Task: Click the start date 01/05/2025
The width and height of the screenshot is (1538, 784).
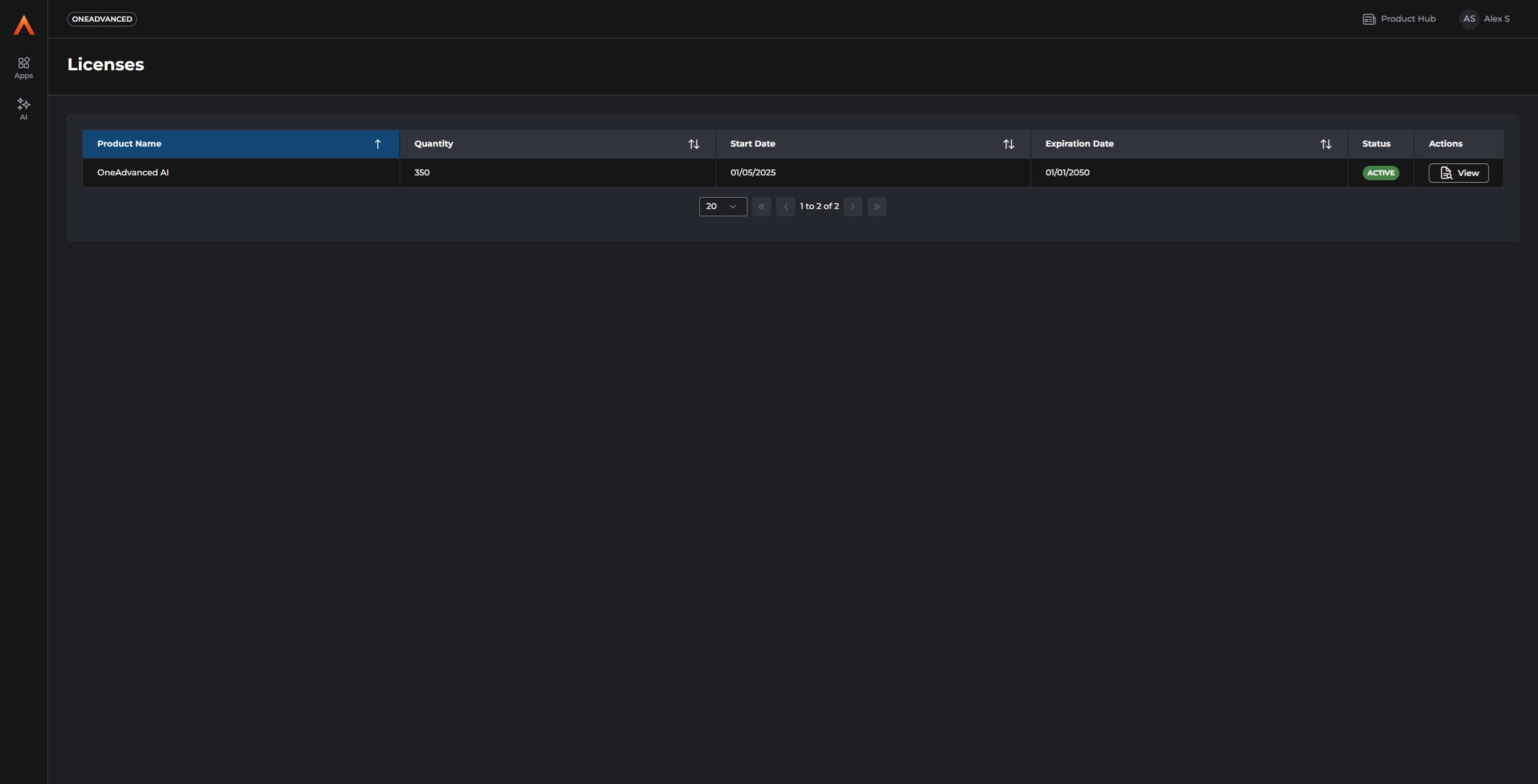Action: point(753,173)
